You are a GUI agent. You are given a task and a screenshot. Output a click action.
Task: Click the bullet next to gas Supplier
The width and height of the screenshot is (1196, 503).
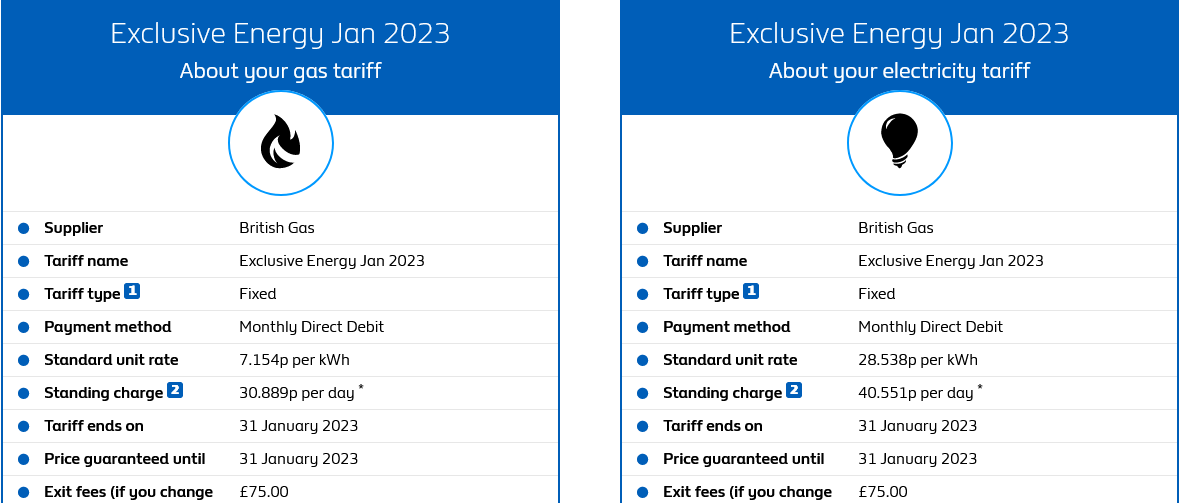pyautogui.click(x=23, y=228)
